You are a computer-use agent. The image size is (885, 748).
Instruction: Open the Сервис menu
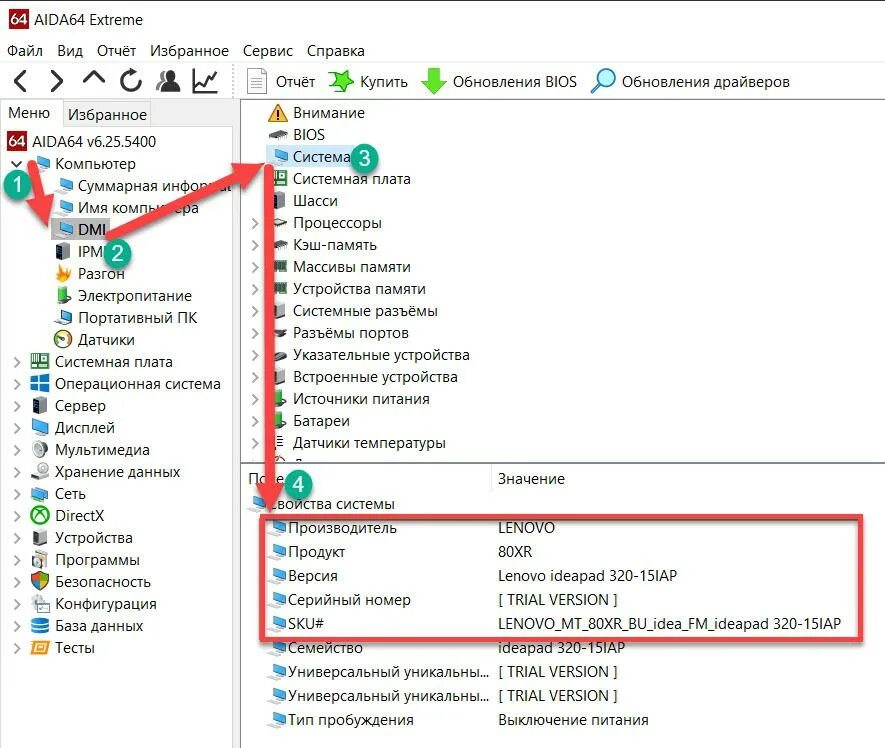268,51
